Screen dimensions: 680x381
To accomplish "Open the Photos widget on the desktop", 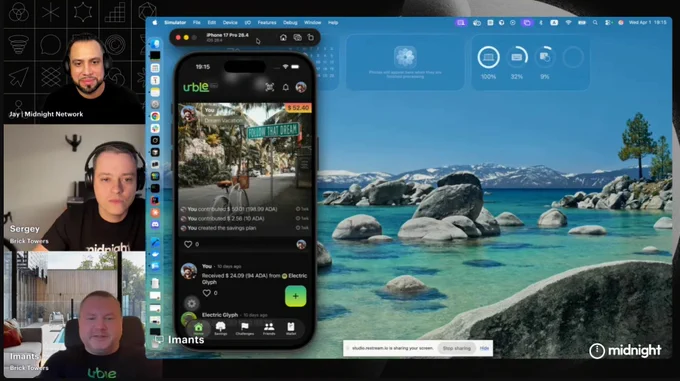I will tap(405, 62).
